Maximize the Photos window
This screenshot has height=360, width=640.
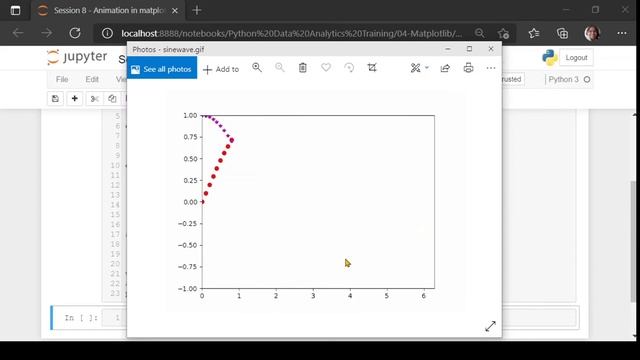[x=469, y=49]
